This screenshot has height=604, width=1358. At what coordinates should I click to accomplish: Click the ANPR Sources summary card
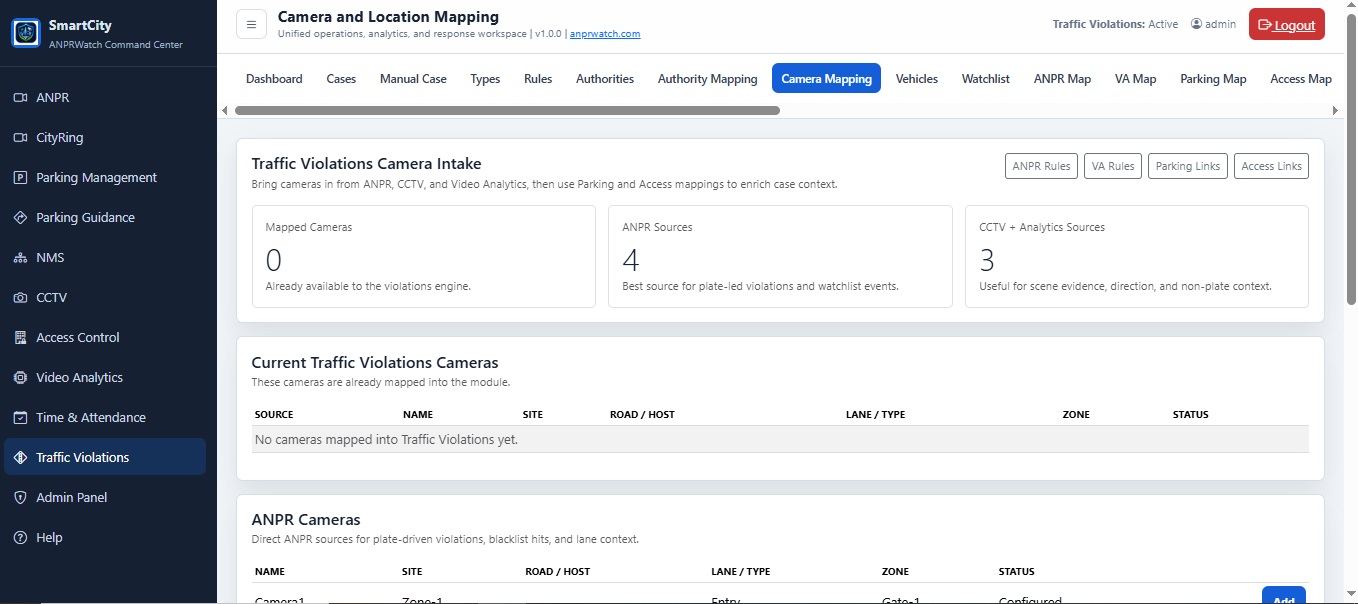[780, 256]
